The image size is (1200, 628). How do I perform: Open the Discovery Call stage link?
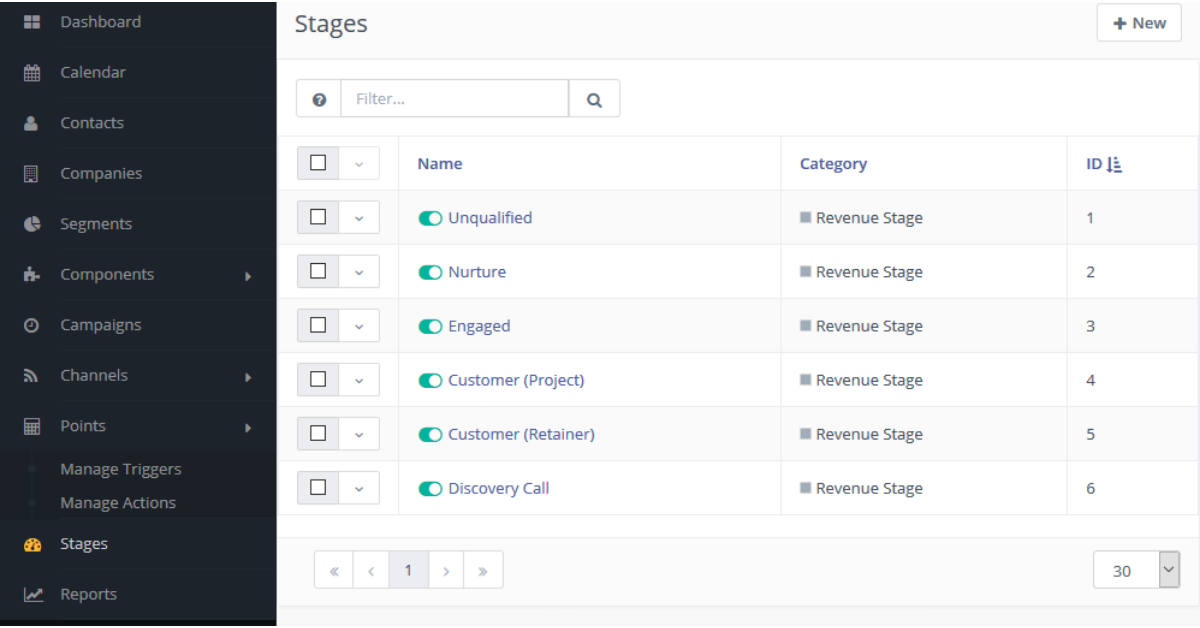[498, 488]
